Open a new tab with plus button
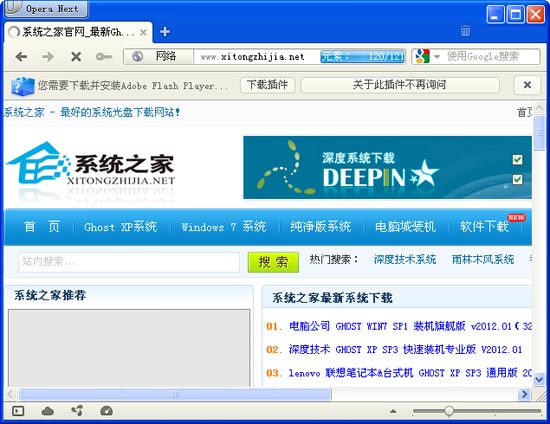 pyautogui.click(x=165, y=32)
